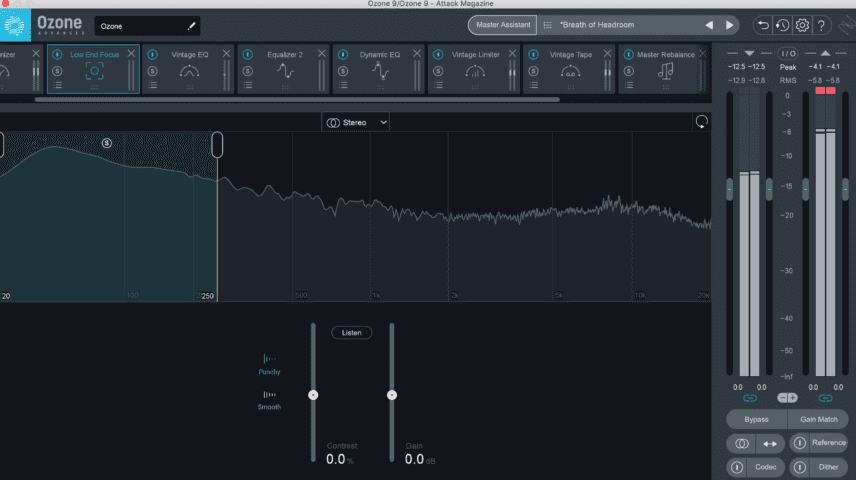Enable the Reference power toggle

click(x=800, y=443)
